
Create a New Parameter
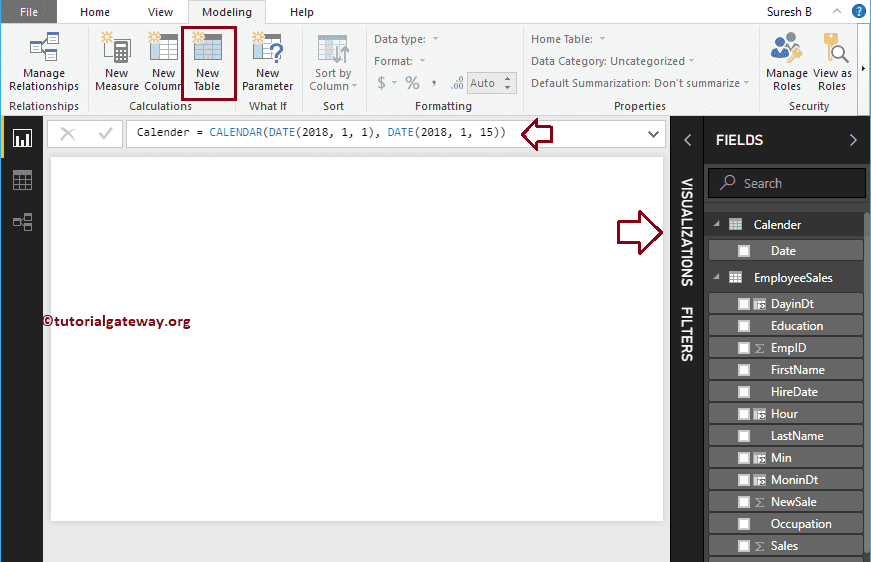point(267,62)
